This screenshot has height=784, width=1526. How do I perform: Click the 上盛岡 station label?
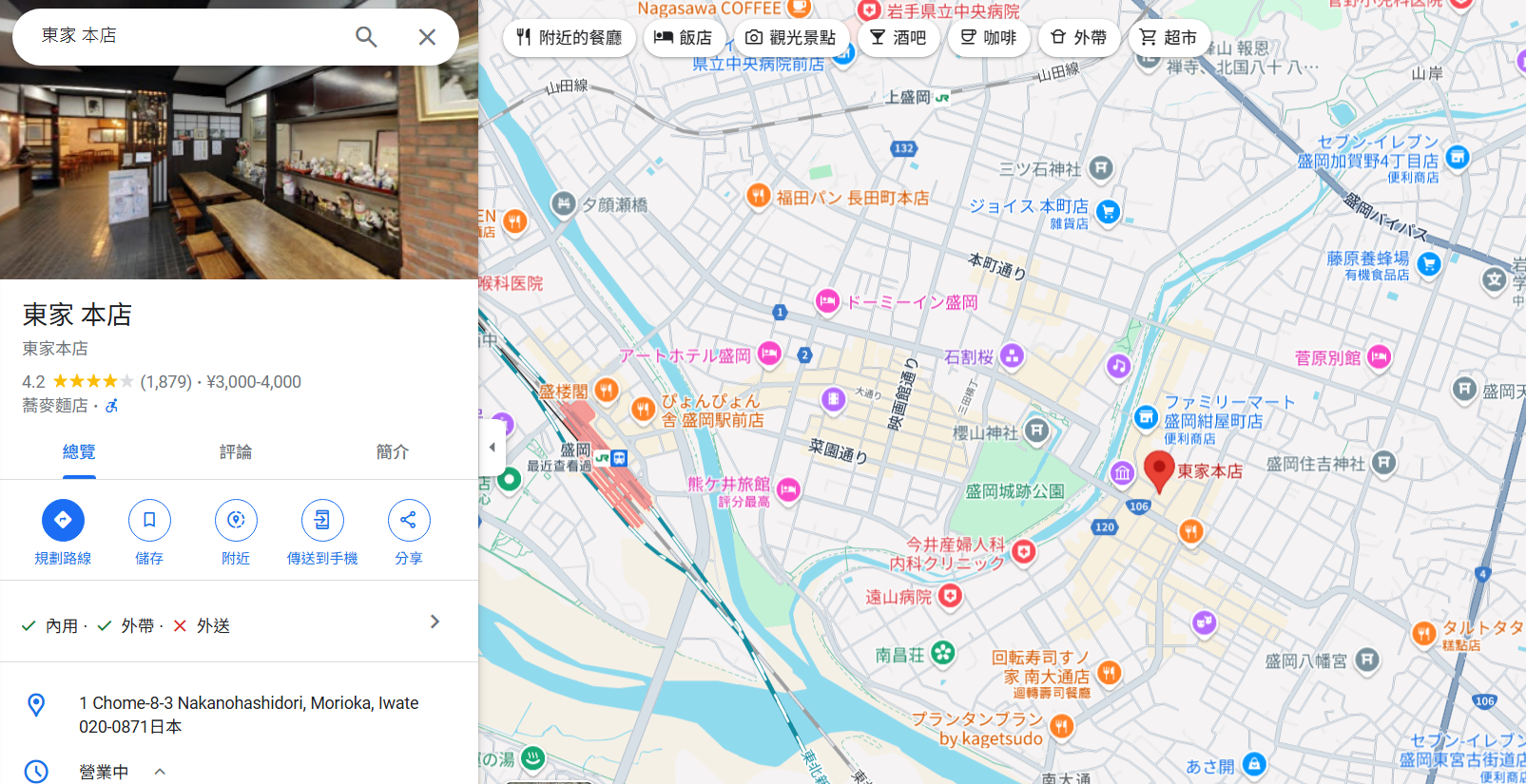(908, 97)
